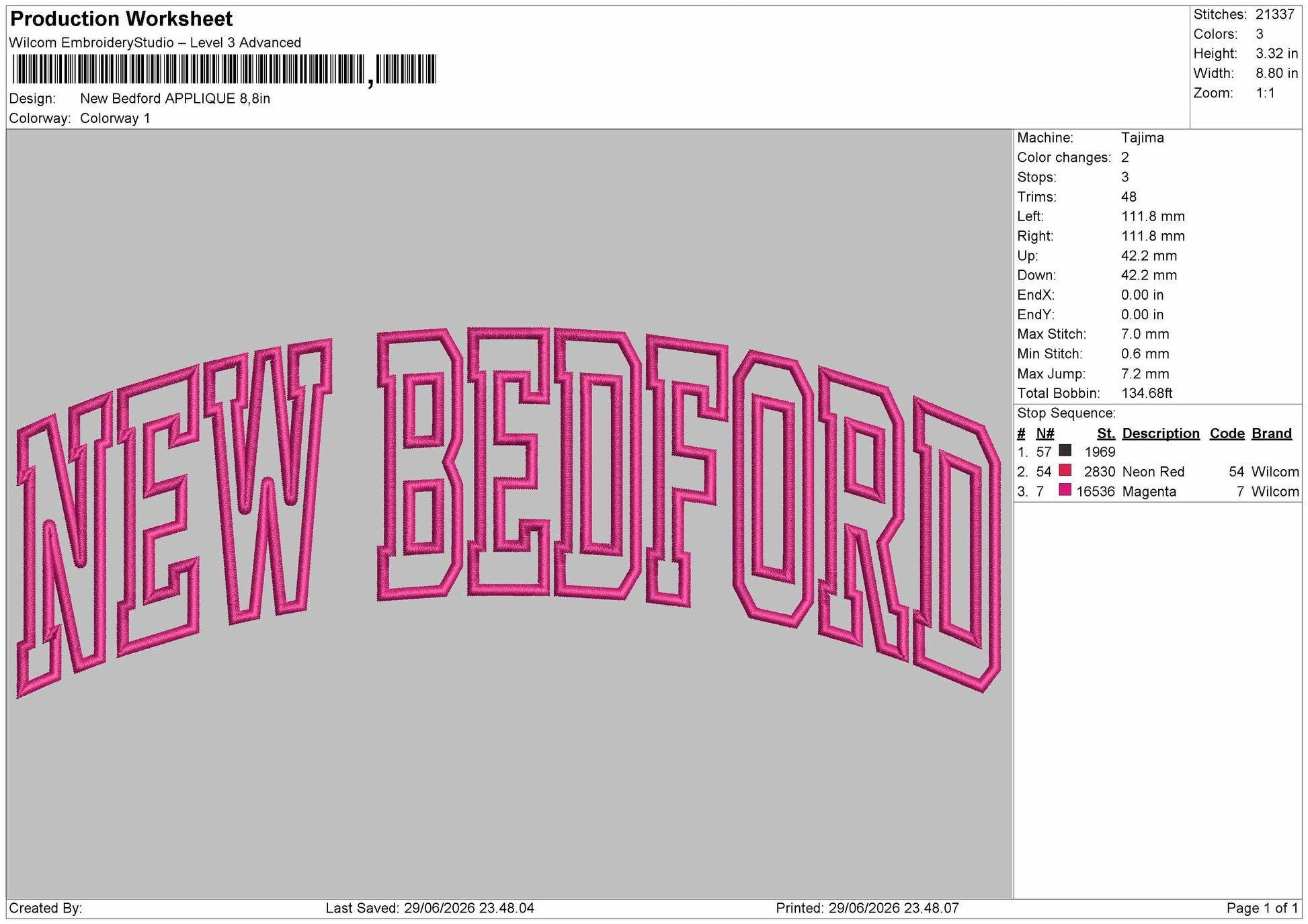Click the 'Description' column header

tap(1161, 433)
